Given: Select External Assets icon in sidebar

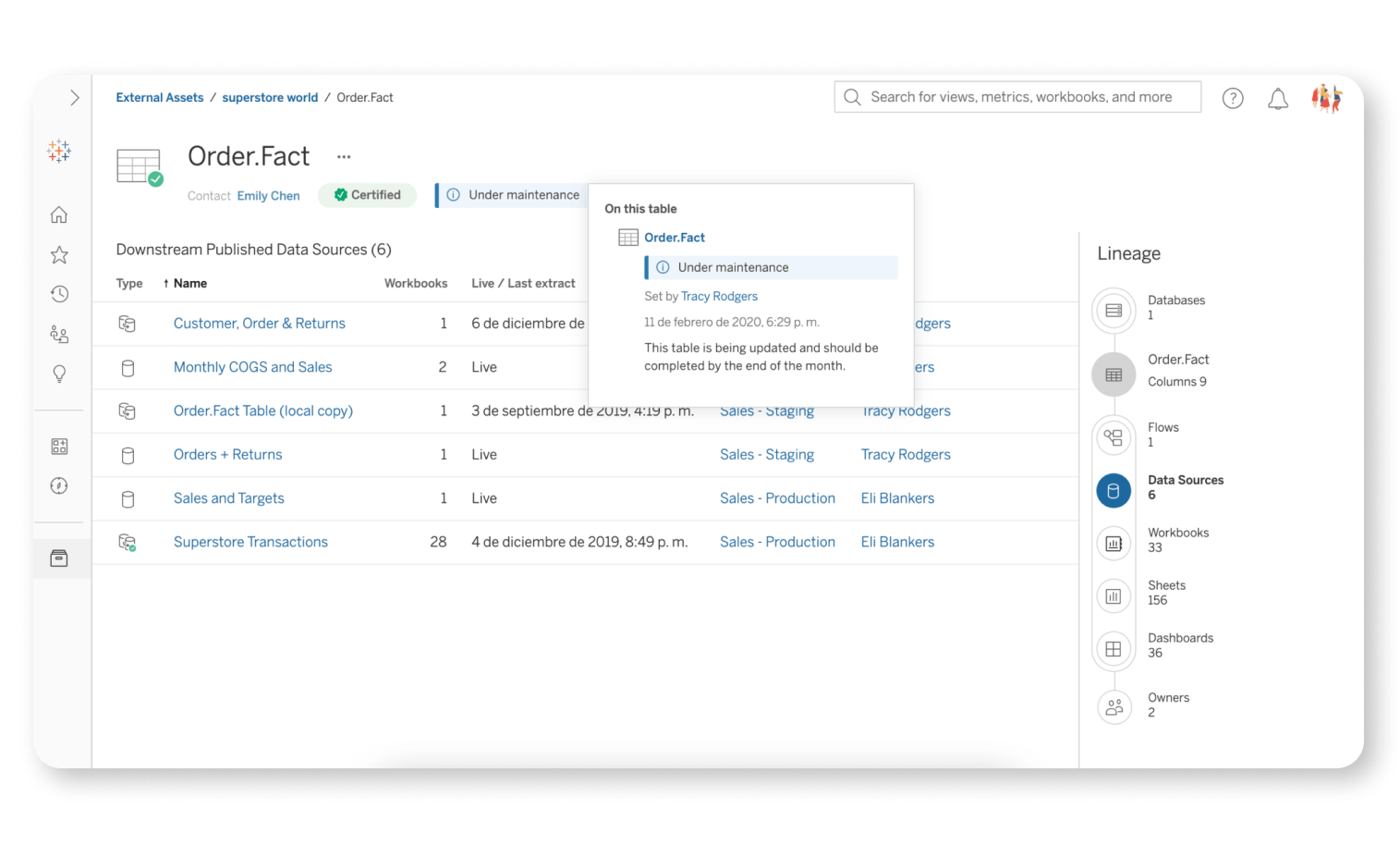Looking at the screenshot, I should [x=59, y=558].
